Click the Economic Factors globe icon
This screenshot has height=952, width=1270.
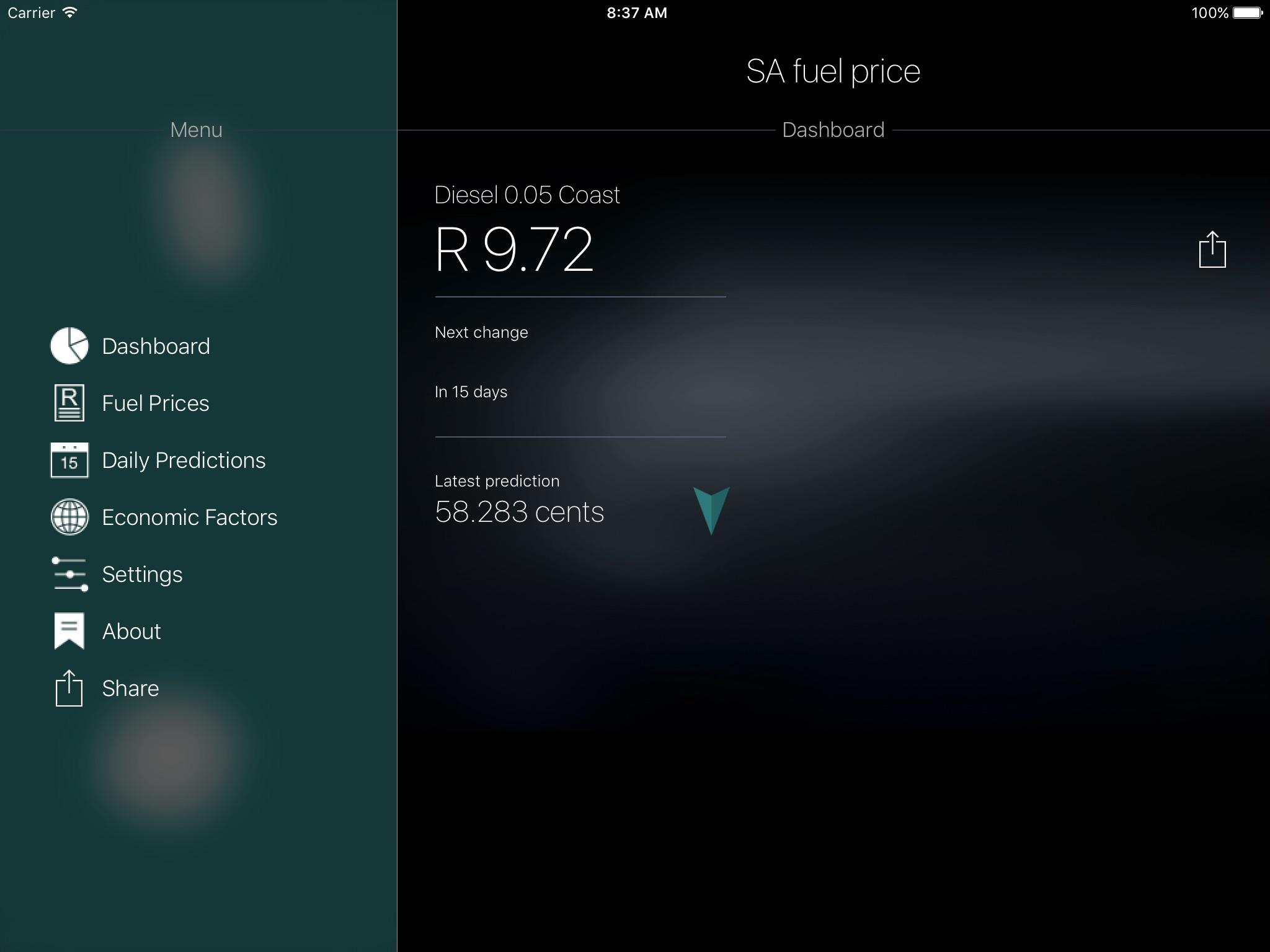pyautogui.click(x=69, y=517)
